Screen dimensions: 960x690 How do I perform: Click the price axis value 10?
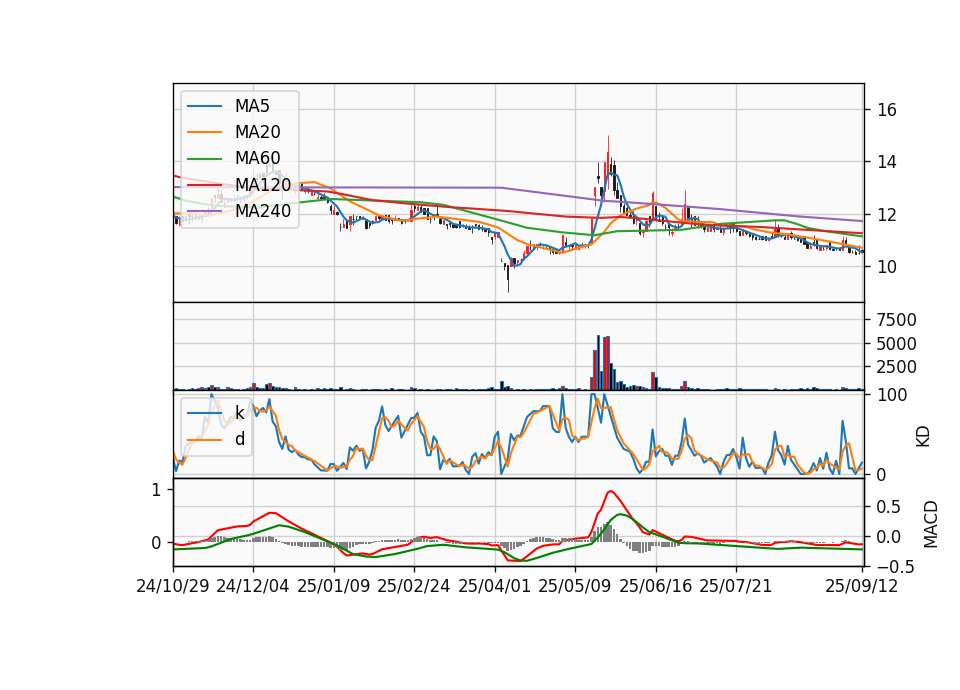(x=887, y=267)
